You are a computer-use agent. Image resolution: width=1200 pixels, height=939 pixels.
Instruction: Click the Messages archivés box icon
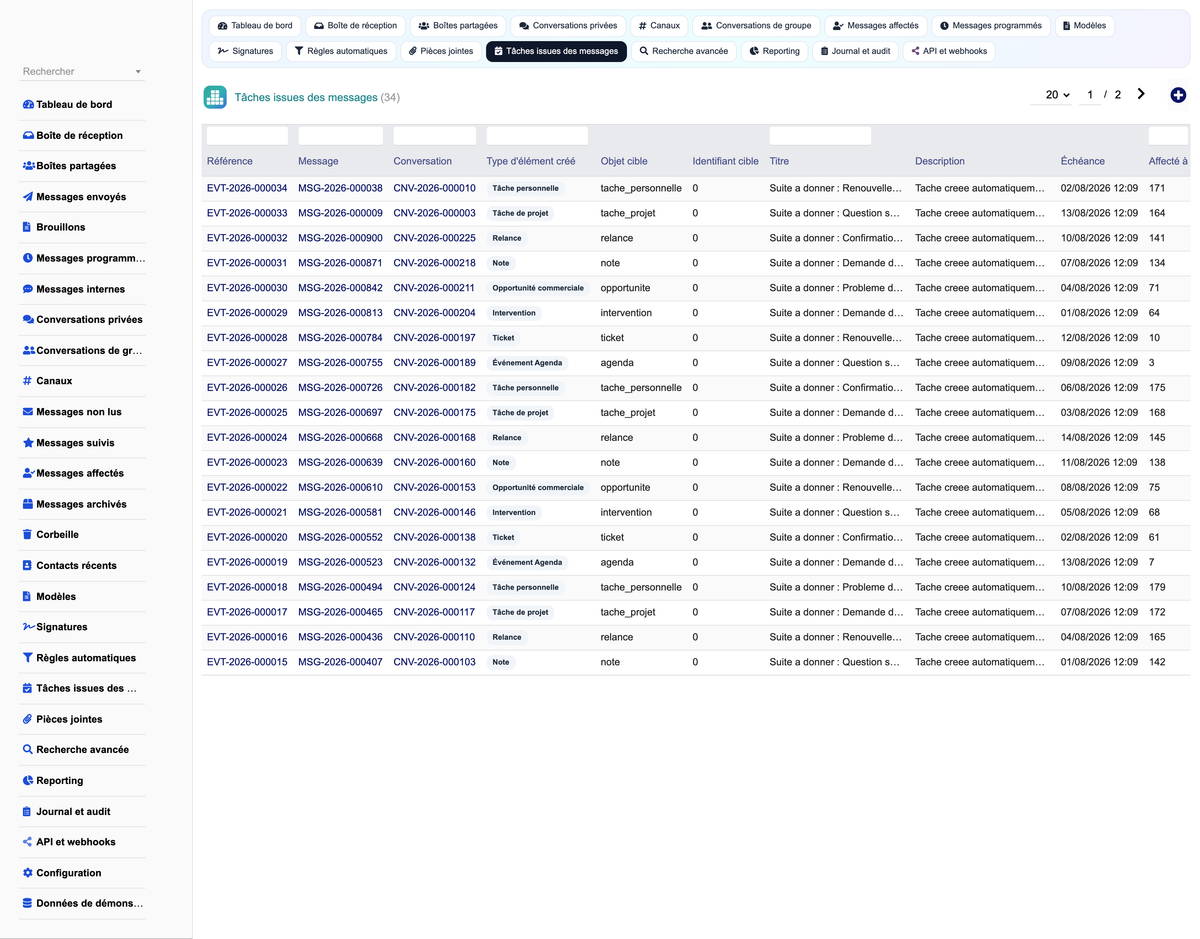(x=28, y=504)
